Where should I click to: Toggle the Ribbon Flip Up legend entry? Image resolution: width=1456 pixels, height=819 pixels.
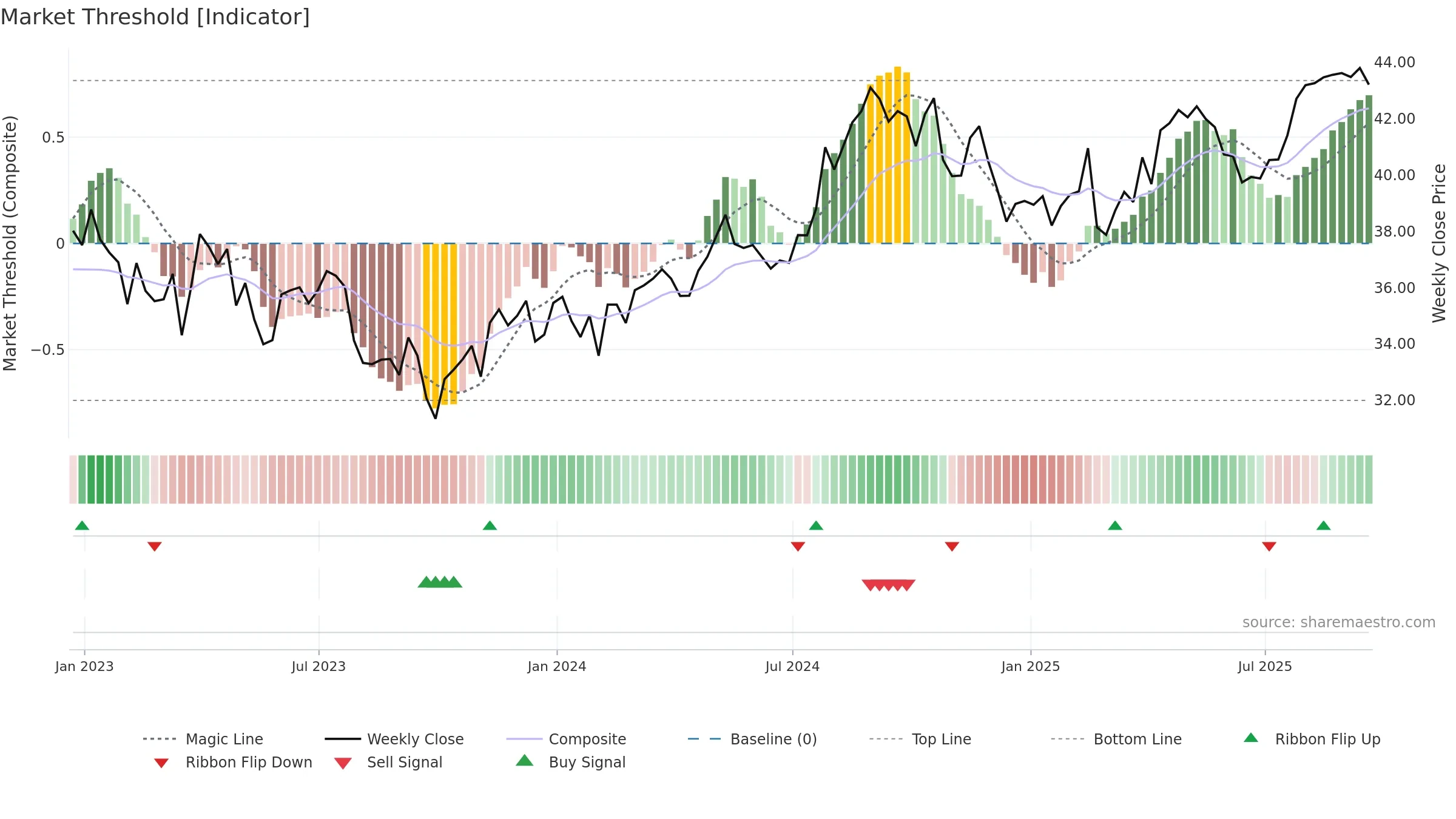click(1312, 739)
